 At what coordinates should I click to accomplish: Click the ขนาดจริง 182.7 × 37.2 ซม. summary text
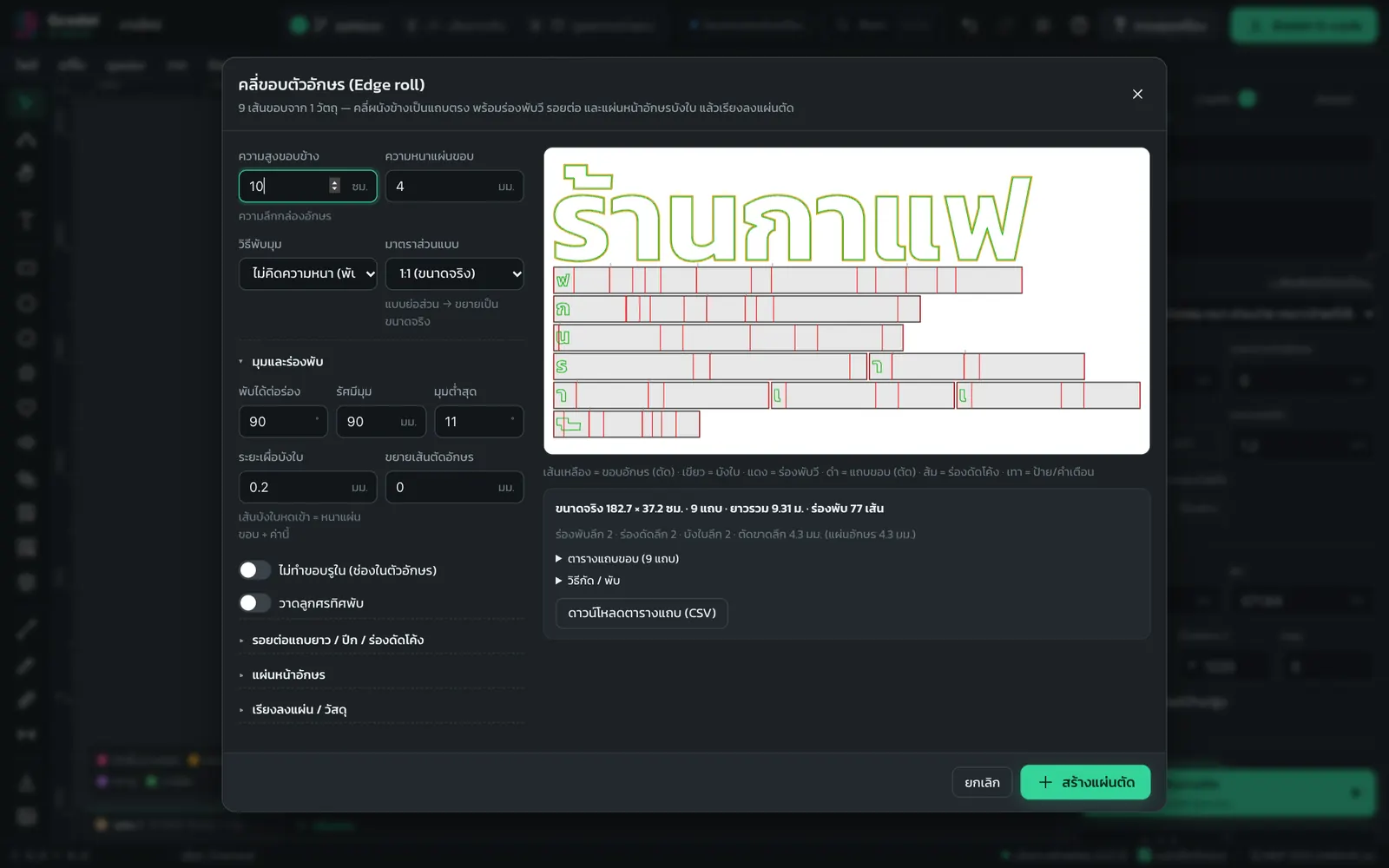[719, 508]
